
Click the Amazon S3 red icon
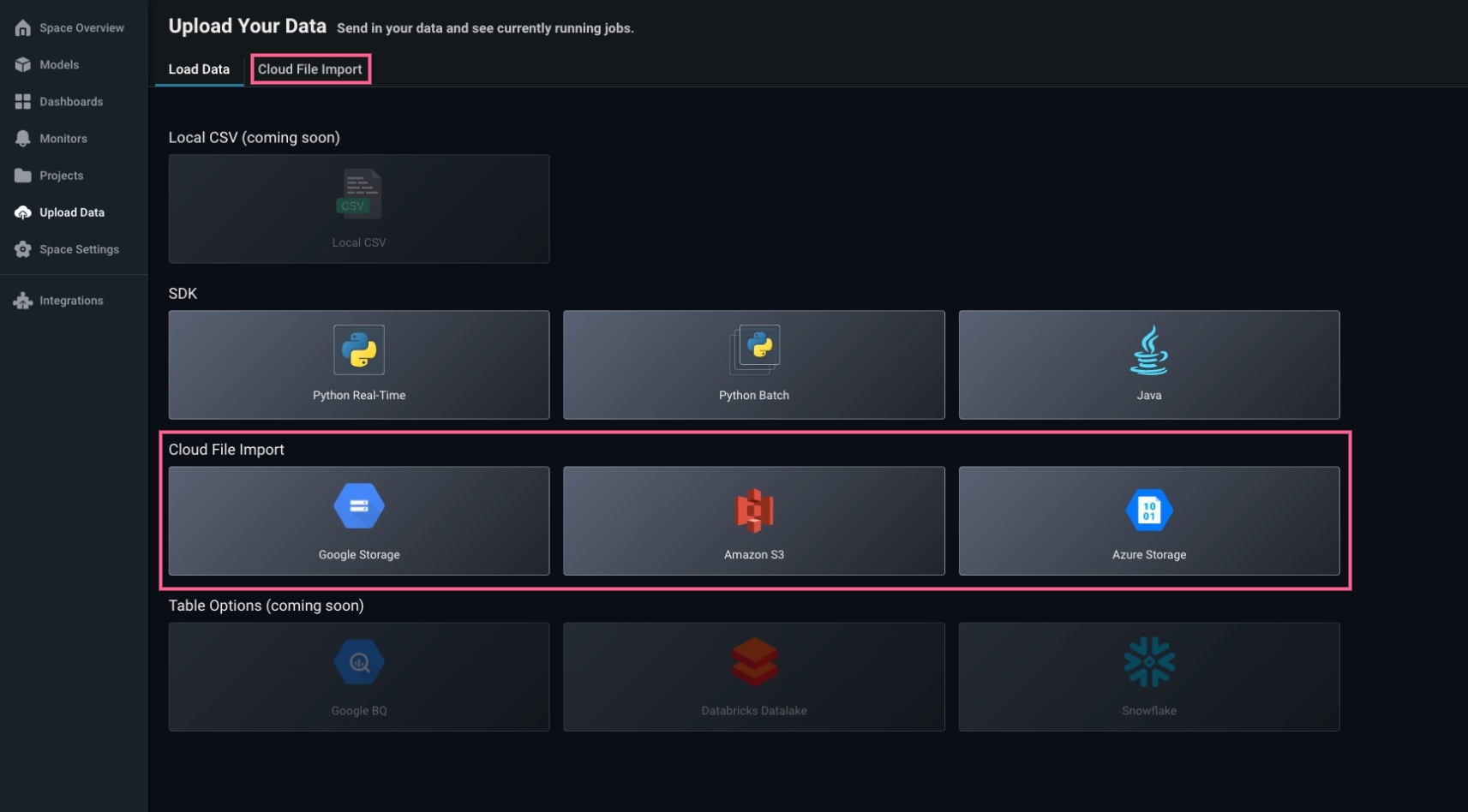click(754, 510)
